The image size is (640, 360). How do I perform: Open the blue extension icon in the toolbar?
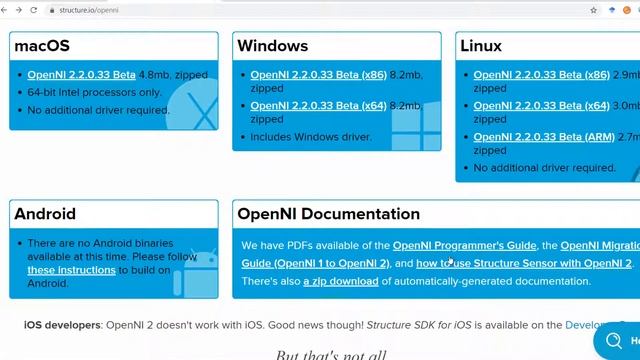(612, 10)
